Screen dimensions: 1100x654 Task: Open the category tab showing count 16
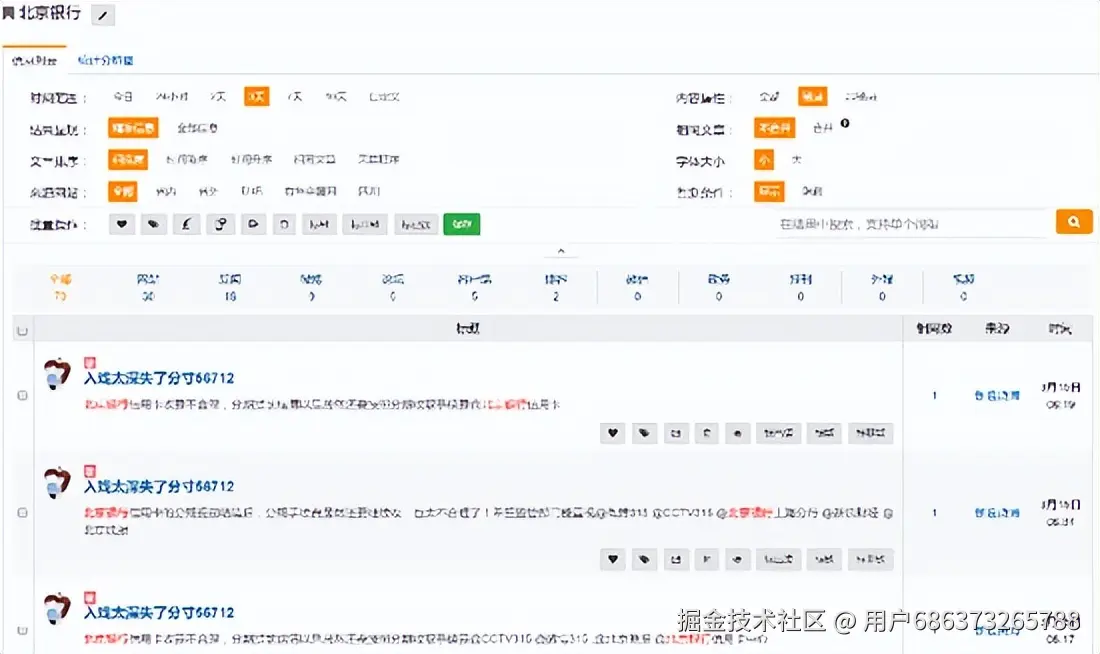click(230, 287)
